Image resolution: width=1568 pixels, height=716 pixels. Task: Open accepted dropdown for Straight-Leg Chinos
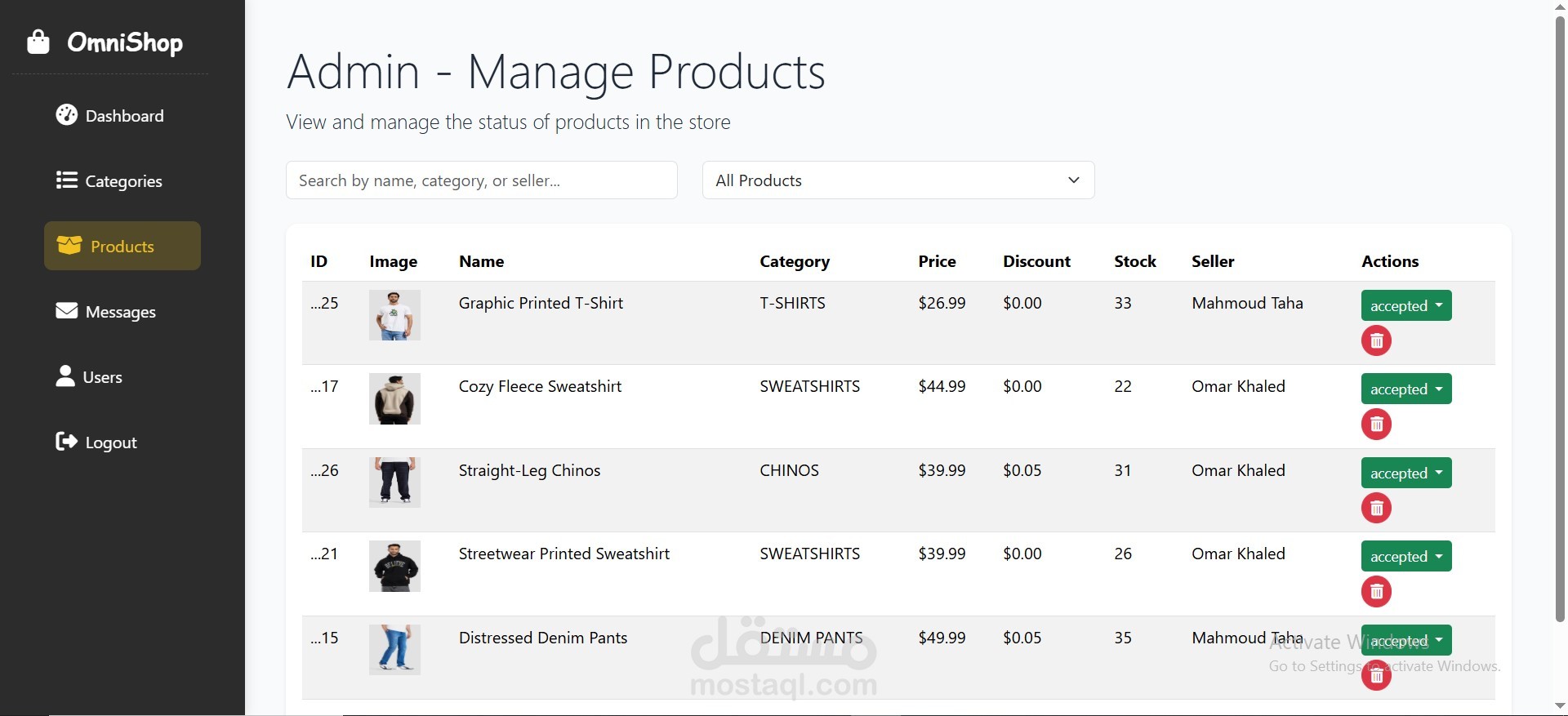[x=1406, y=473]
